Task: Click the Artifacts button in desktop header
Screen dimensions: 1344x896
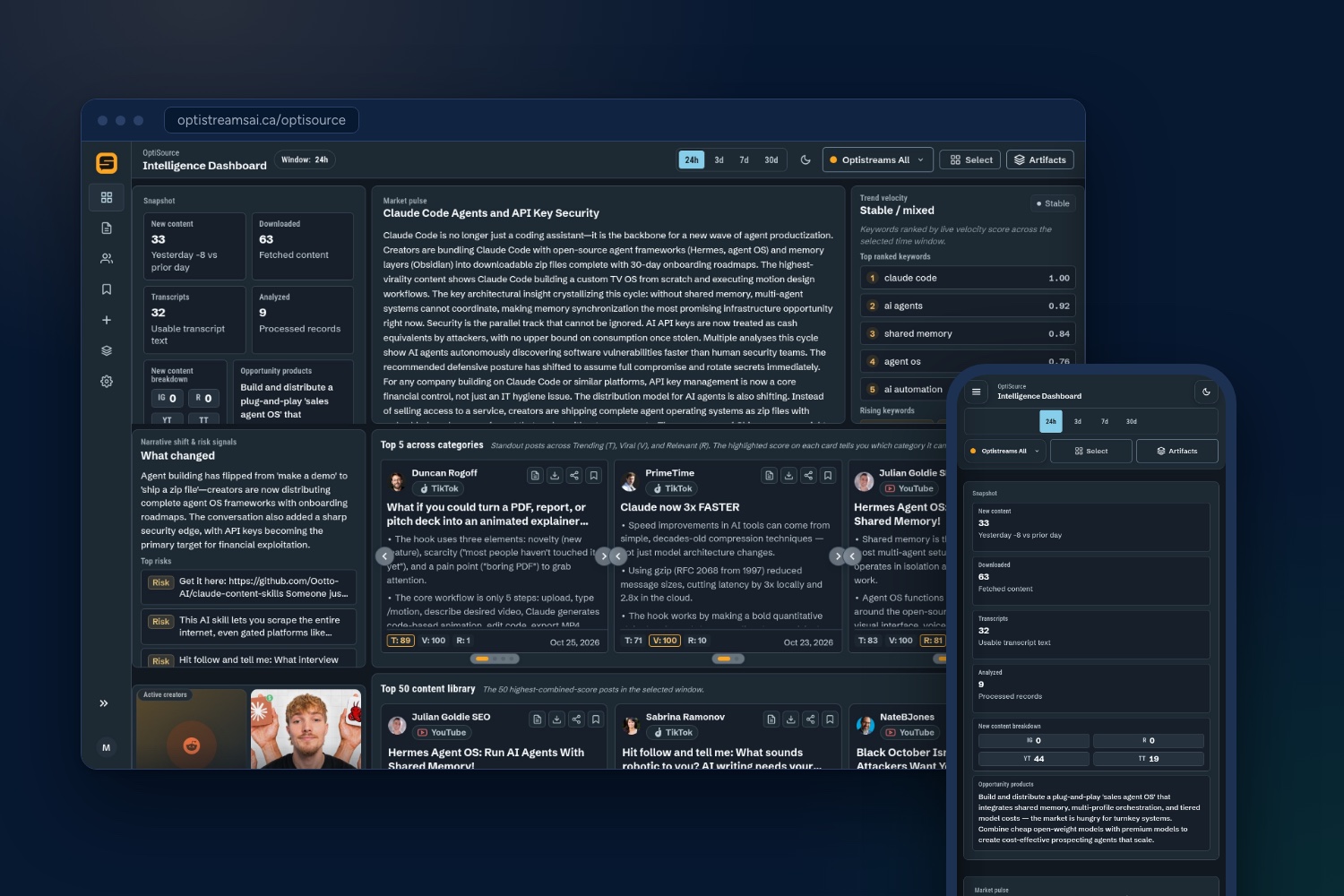Action: [1039, 159]
